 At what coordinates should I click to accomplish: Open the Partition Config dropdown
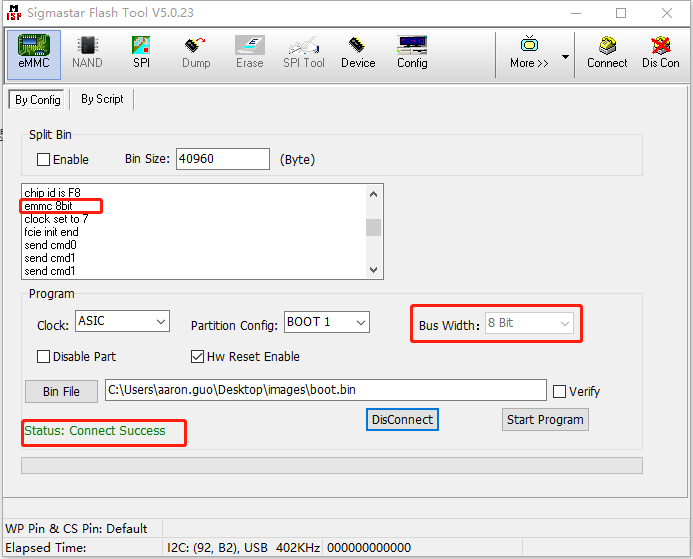pyautogui.click(x=360, y=322)
